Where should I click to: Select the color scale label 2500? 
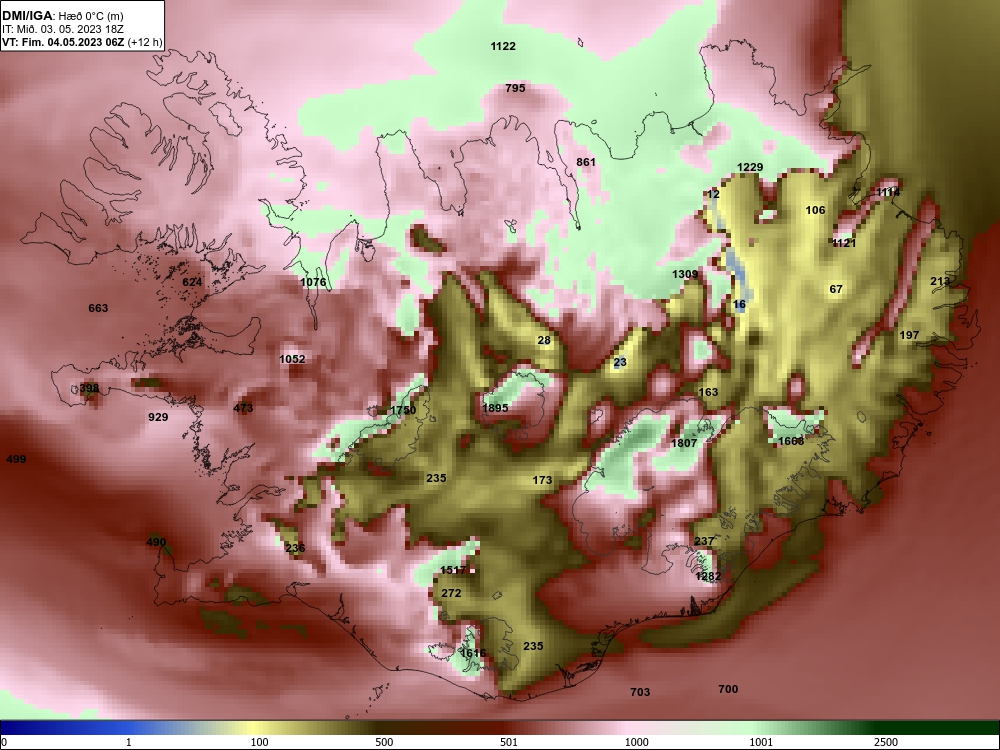tap(886, 742)
